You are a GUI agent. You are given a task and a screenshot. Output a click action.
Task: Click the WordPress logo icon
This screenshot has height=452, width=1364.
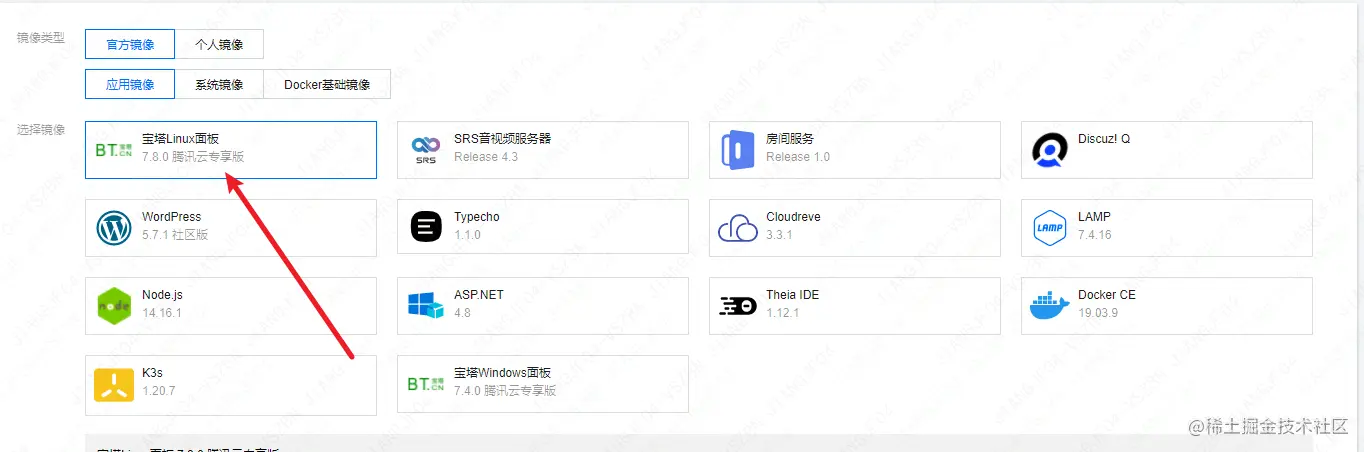tap(114, 228)
